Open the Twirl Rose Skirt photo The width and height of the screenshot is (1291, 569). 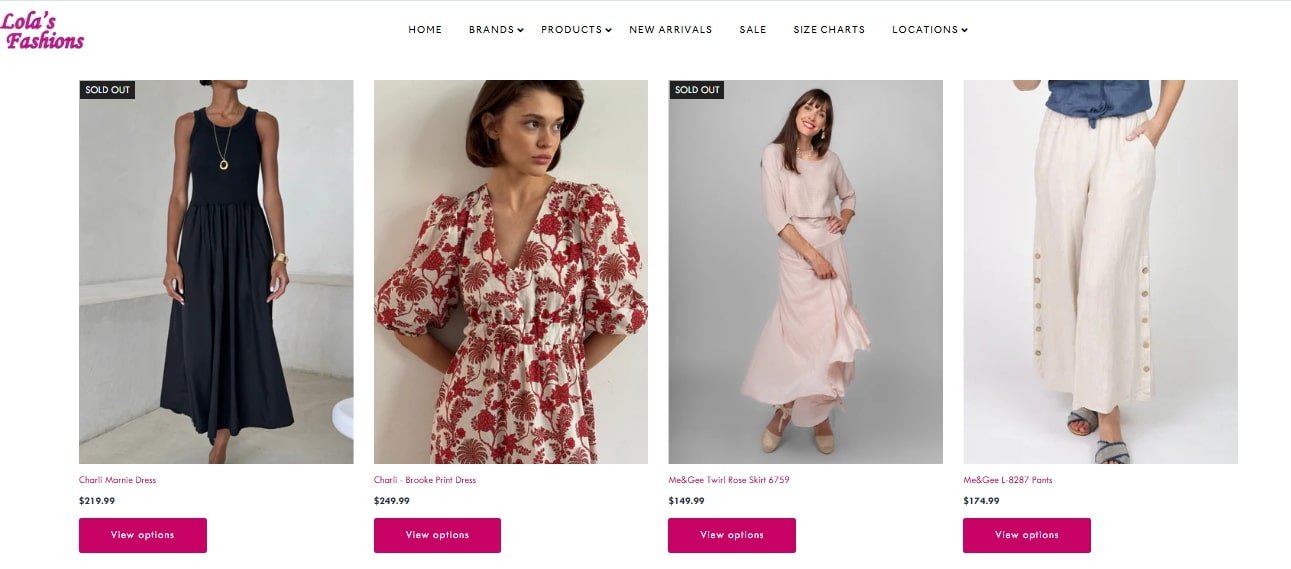pyautogui.click(x=805, y=272)
